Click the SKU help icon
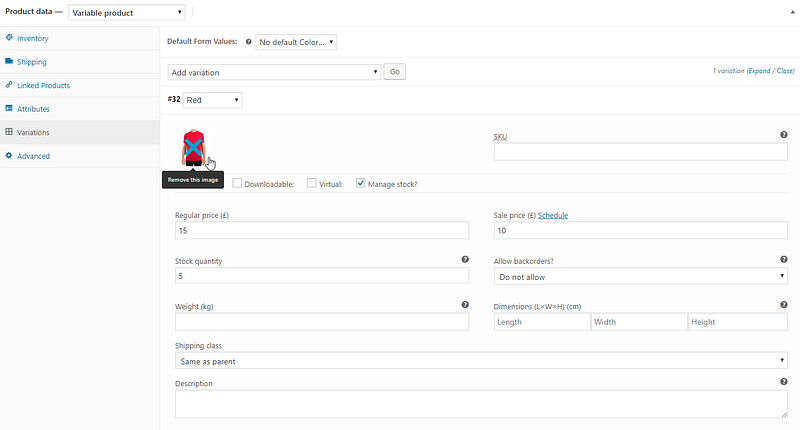This screenshot has width=800, height=430. coord(784,135)
